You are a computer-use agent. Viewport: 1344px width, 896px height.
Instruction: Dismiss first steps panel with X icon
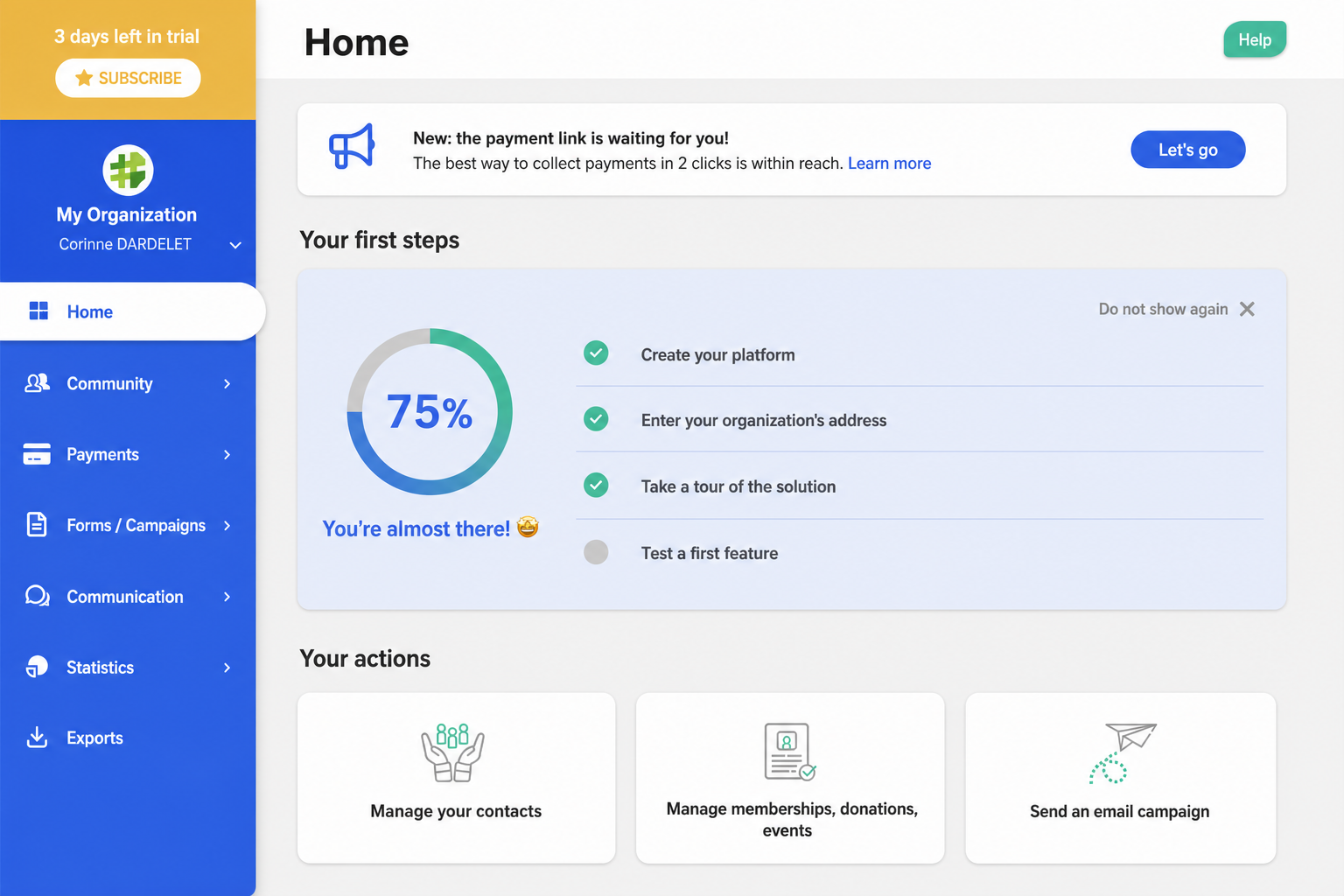(x=1247, y=309)
